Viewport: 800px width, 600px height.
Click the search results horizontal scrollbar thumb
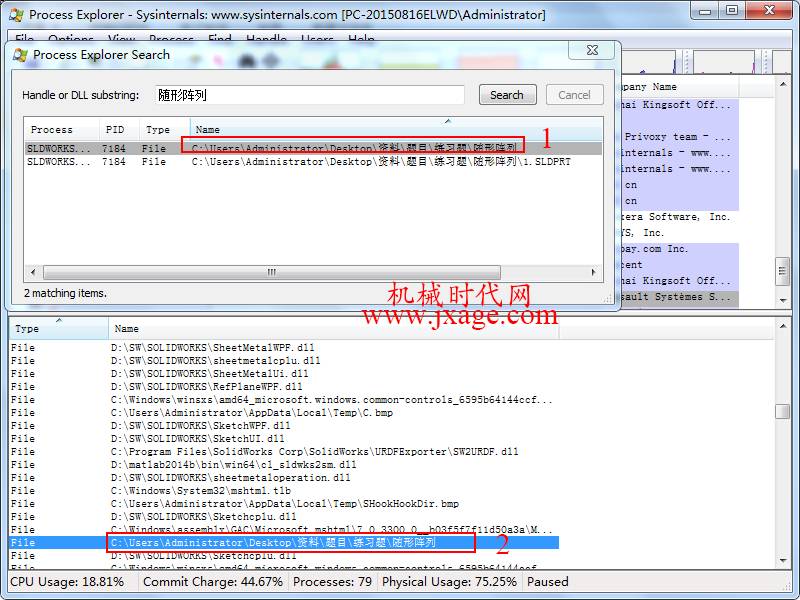[x=271, y=272]
